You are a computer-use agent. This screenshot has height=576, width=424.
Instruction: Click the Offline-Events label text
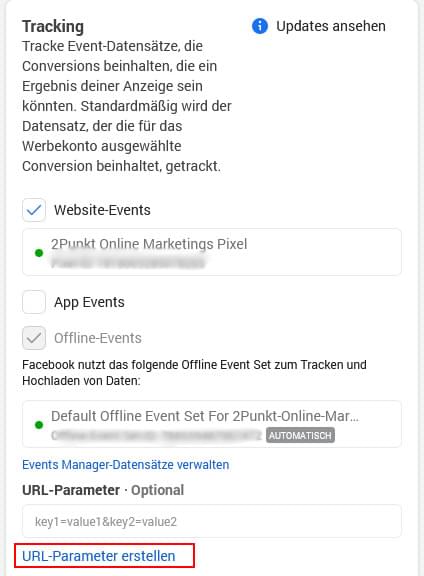click(x=98, y=338)
